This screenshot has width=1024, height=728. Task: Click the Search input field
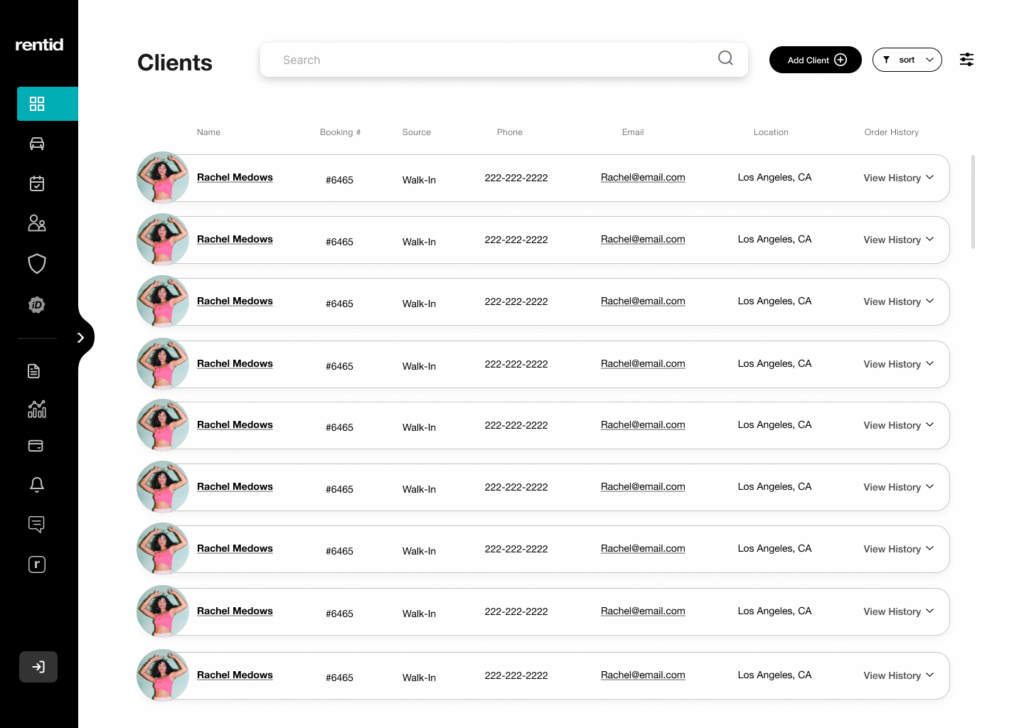(x=490, y=60)
